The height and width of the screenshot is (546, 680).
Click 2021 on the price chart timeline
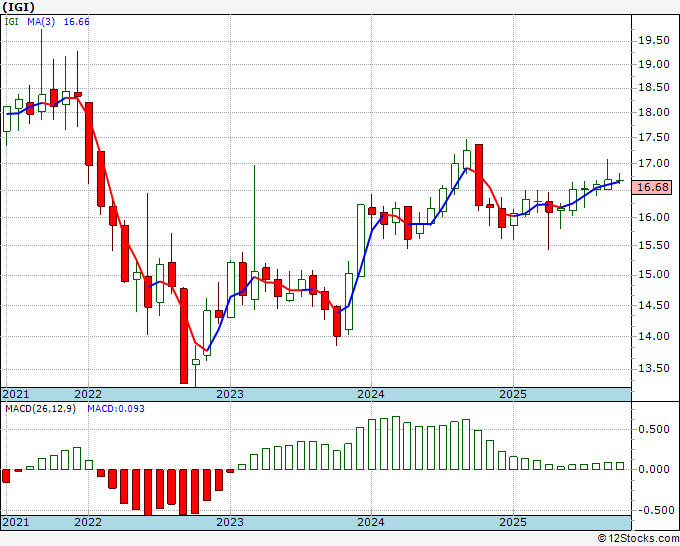click(16, 394)
